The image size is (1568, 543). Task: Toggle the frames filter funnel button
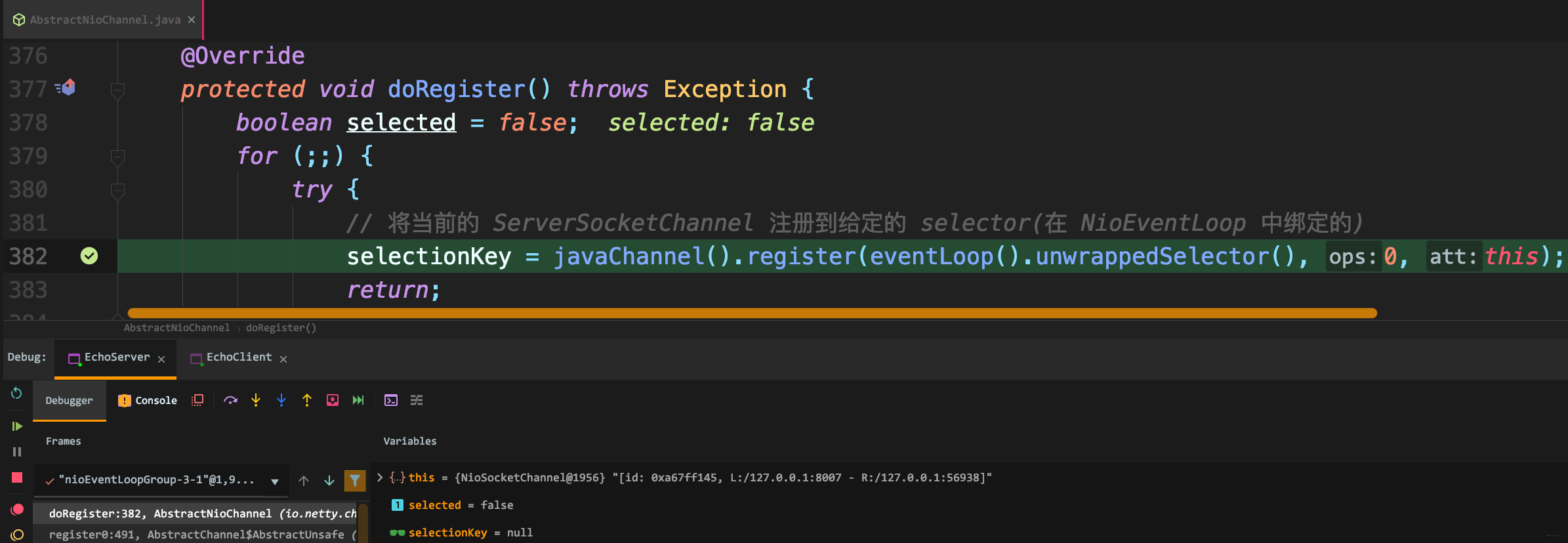pyautogui.click(x=355, y=481)
